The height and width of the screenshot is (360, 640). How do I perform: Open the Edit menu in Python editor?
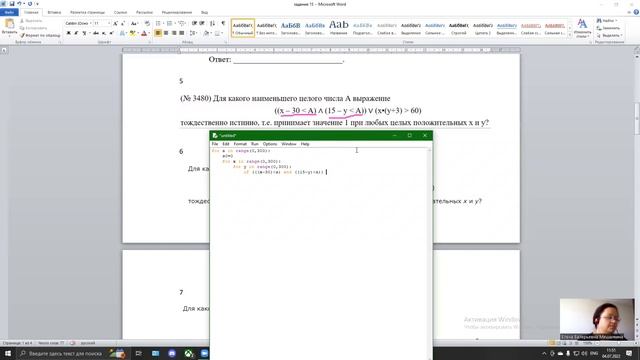click(x=226, y=144)
